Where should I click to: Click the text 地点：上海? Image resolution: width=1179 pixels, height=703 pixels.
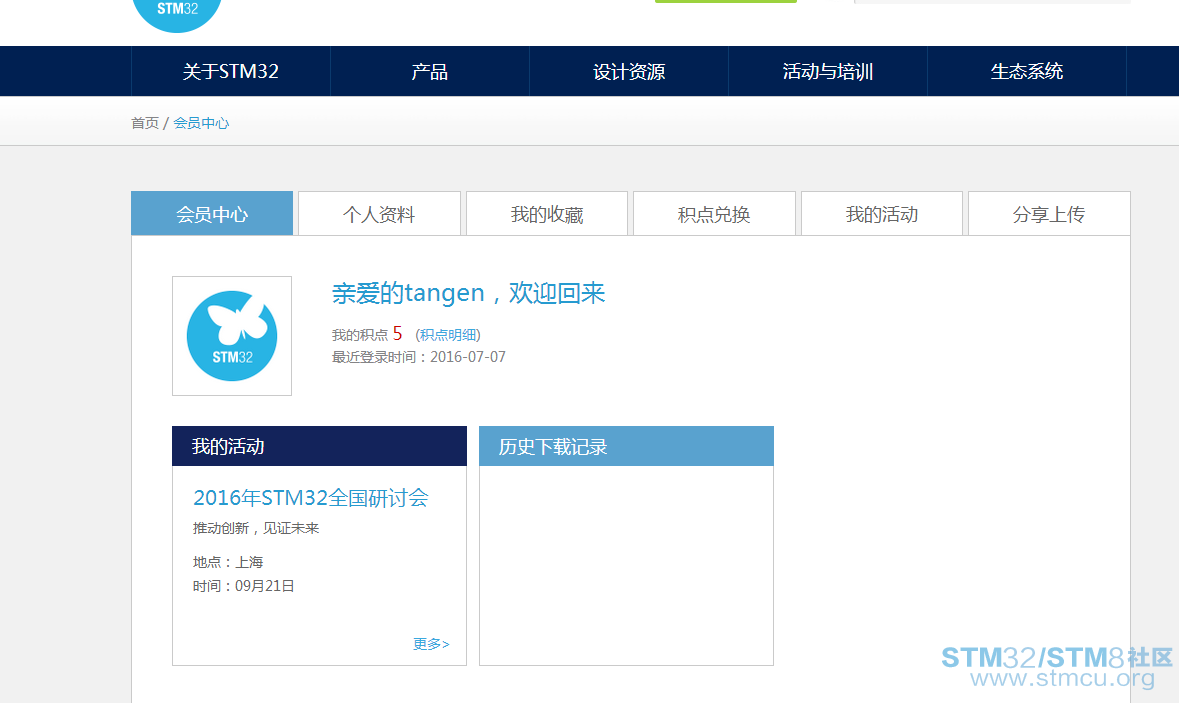click(x=228, y=562)
